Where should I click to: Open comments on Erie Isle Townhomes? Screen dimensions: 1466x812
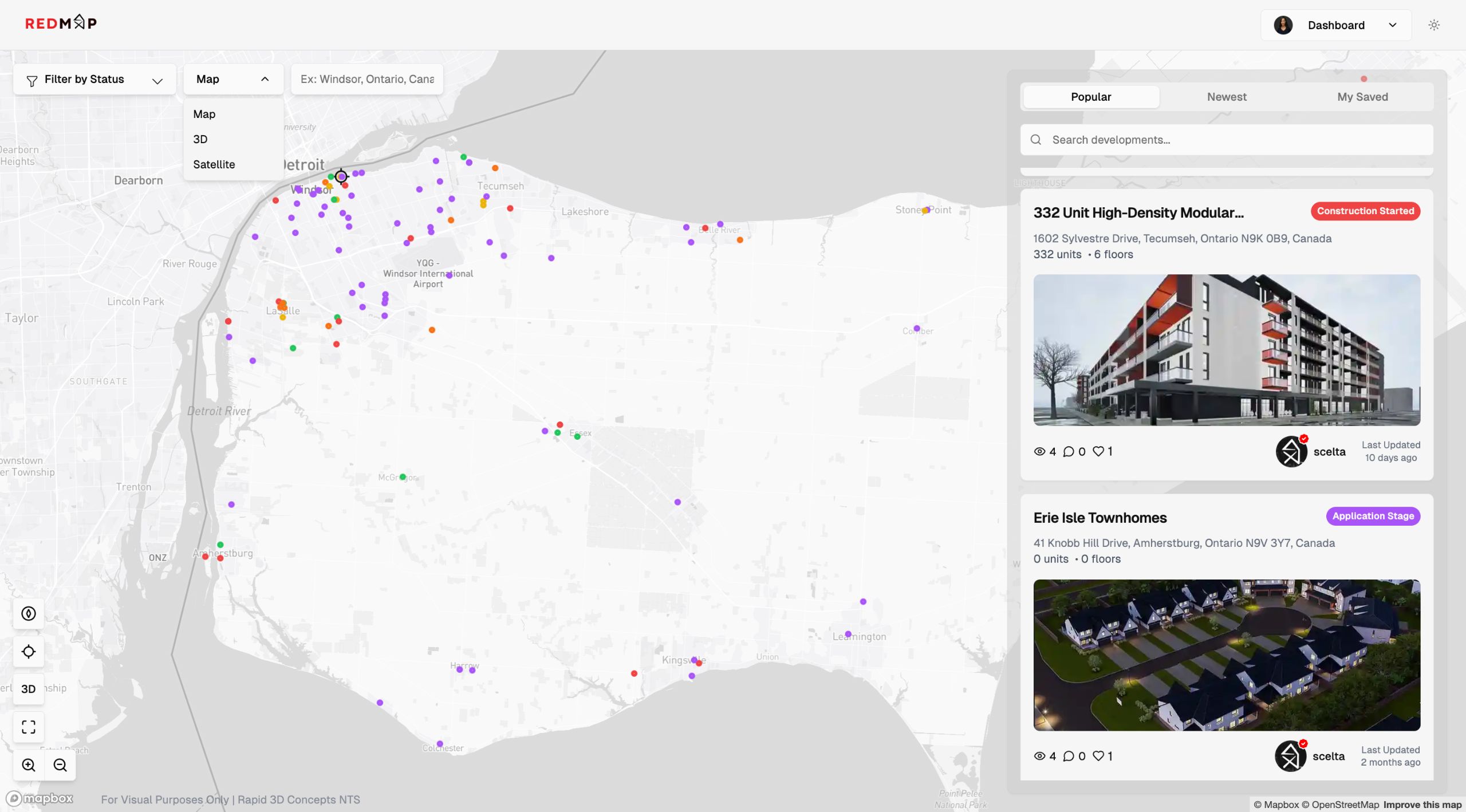click(1069, 756)
